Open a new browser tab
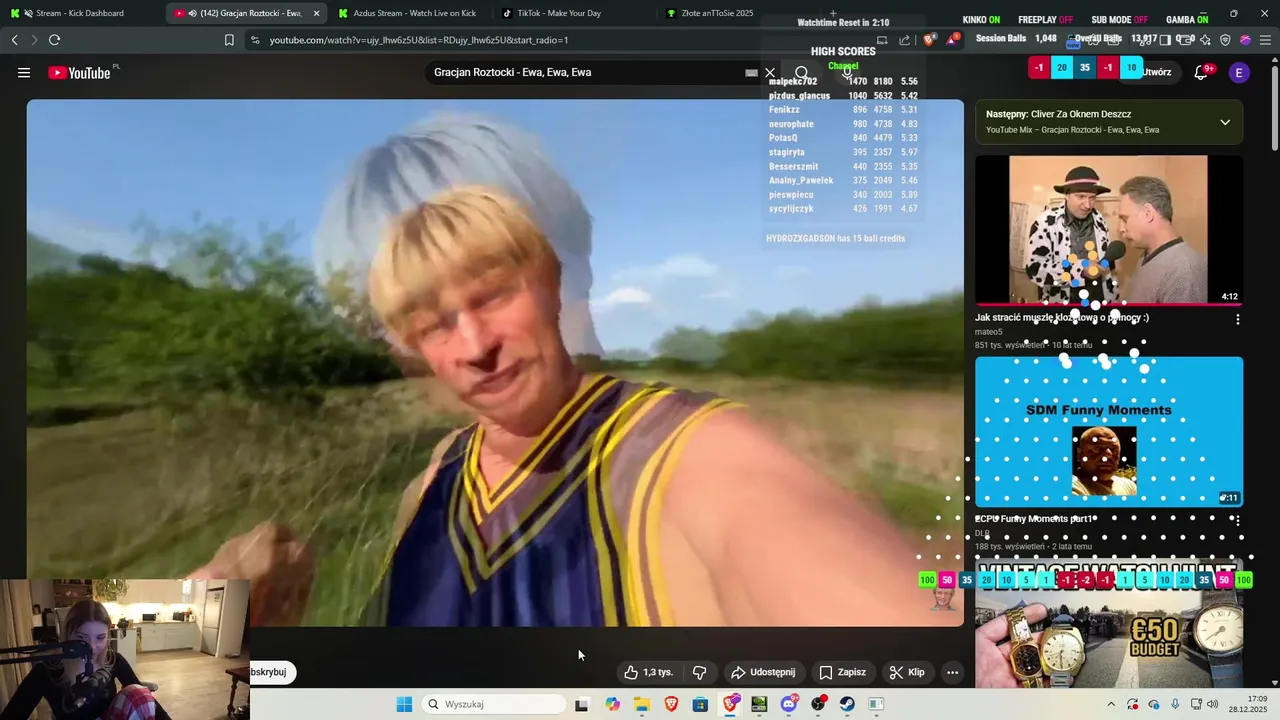 tap(833, 13)
